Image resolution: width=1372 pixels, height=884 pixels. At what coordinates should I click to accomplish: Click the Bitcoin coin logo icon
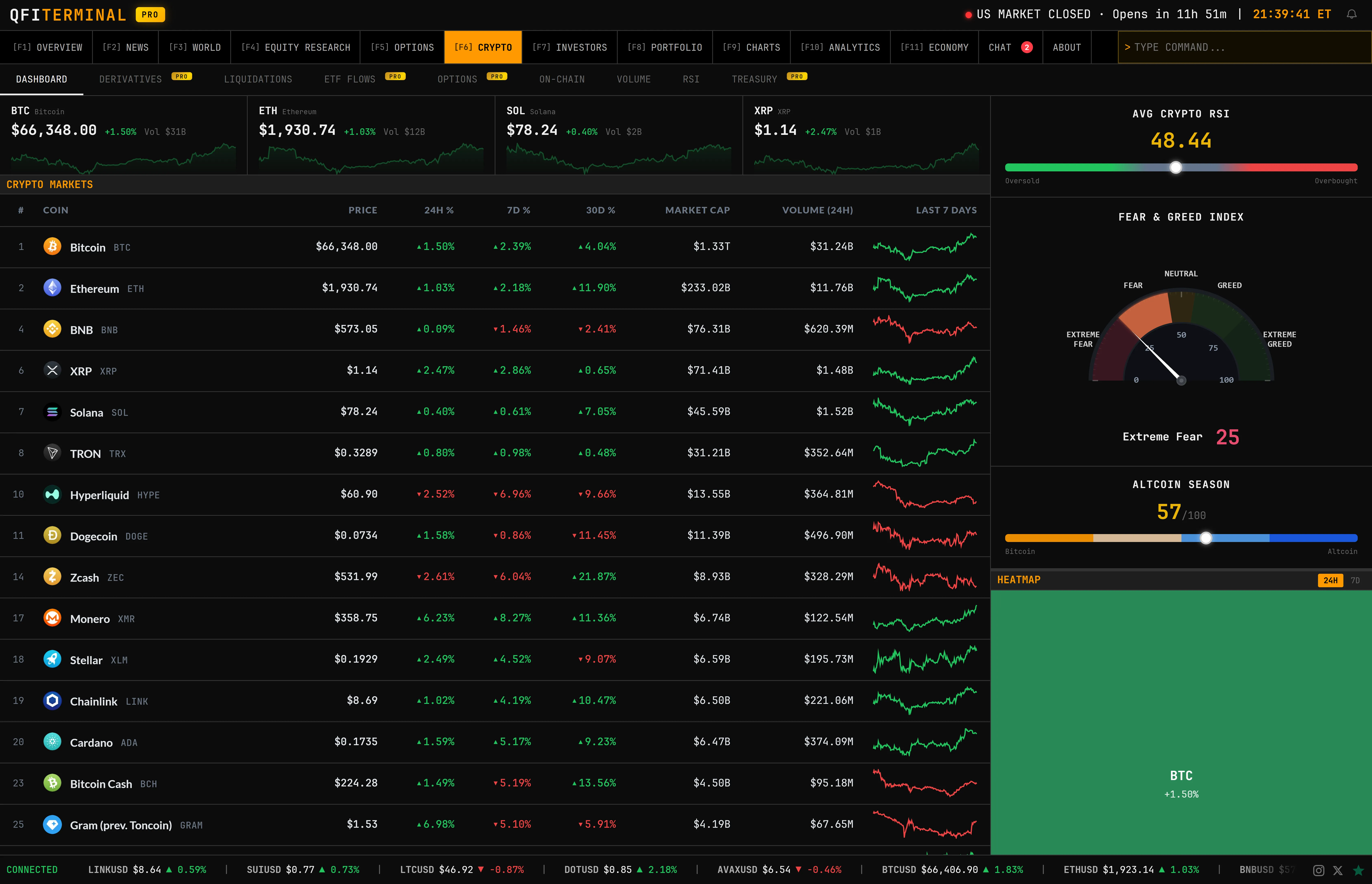pos(52,246)
